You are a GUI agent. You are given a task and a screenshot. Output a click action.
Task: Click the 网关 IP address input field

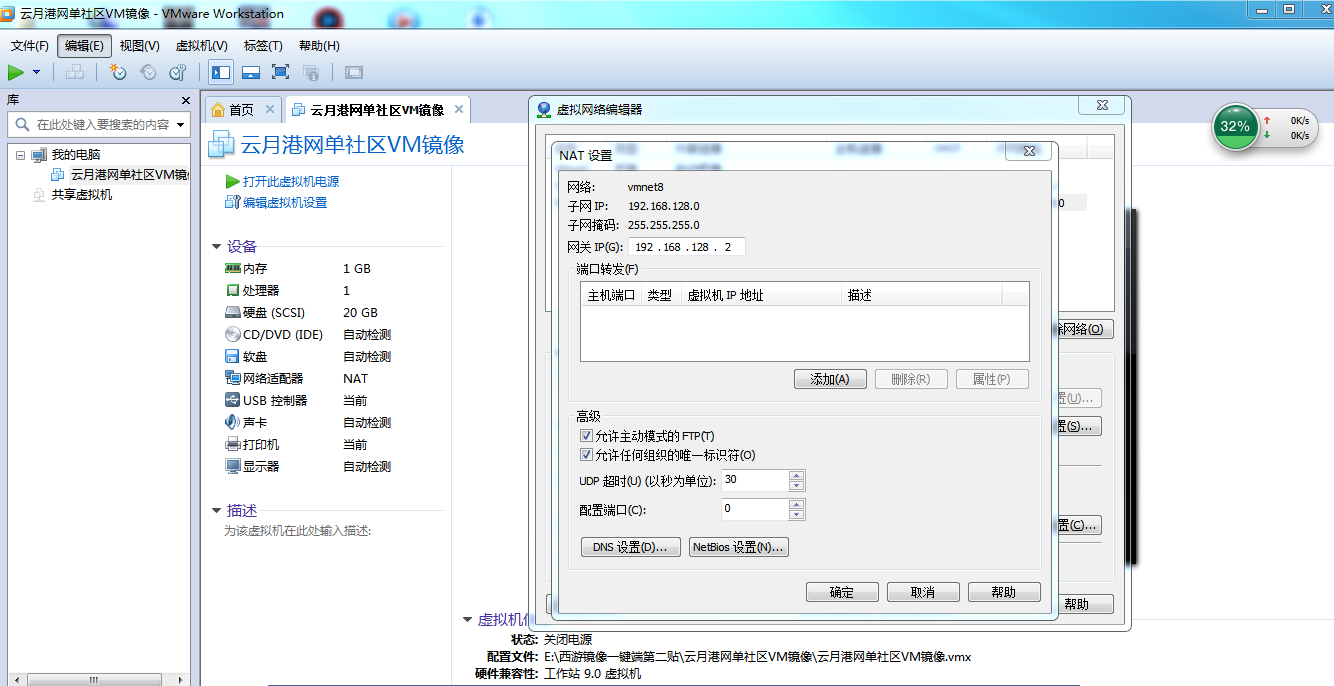685,247
